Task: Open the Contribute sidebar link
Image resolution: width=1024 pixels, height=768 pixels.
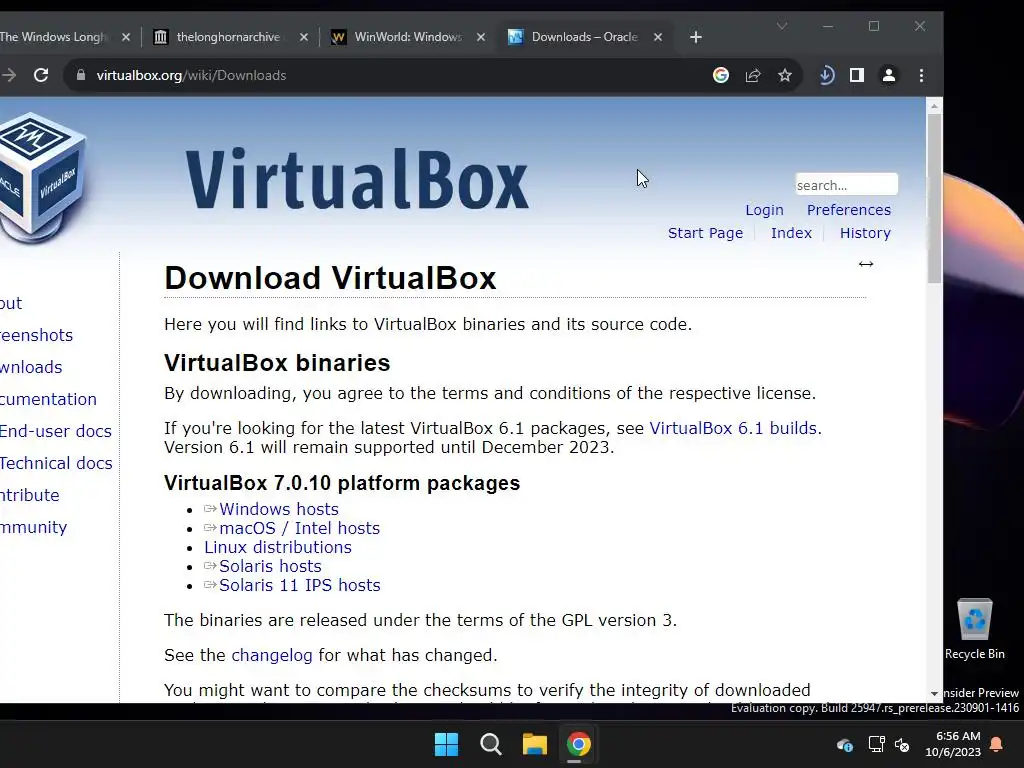Action: pyautogui.click(x=29, y=495)
